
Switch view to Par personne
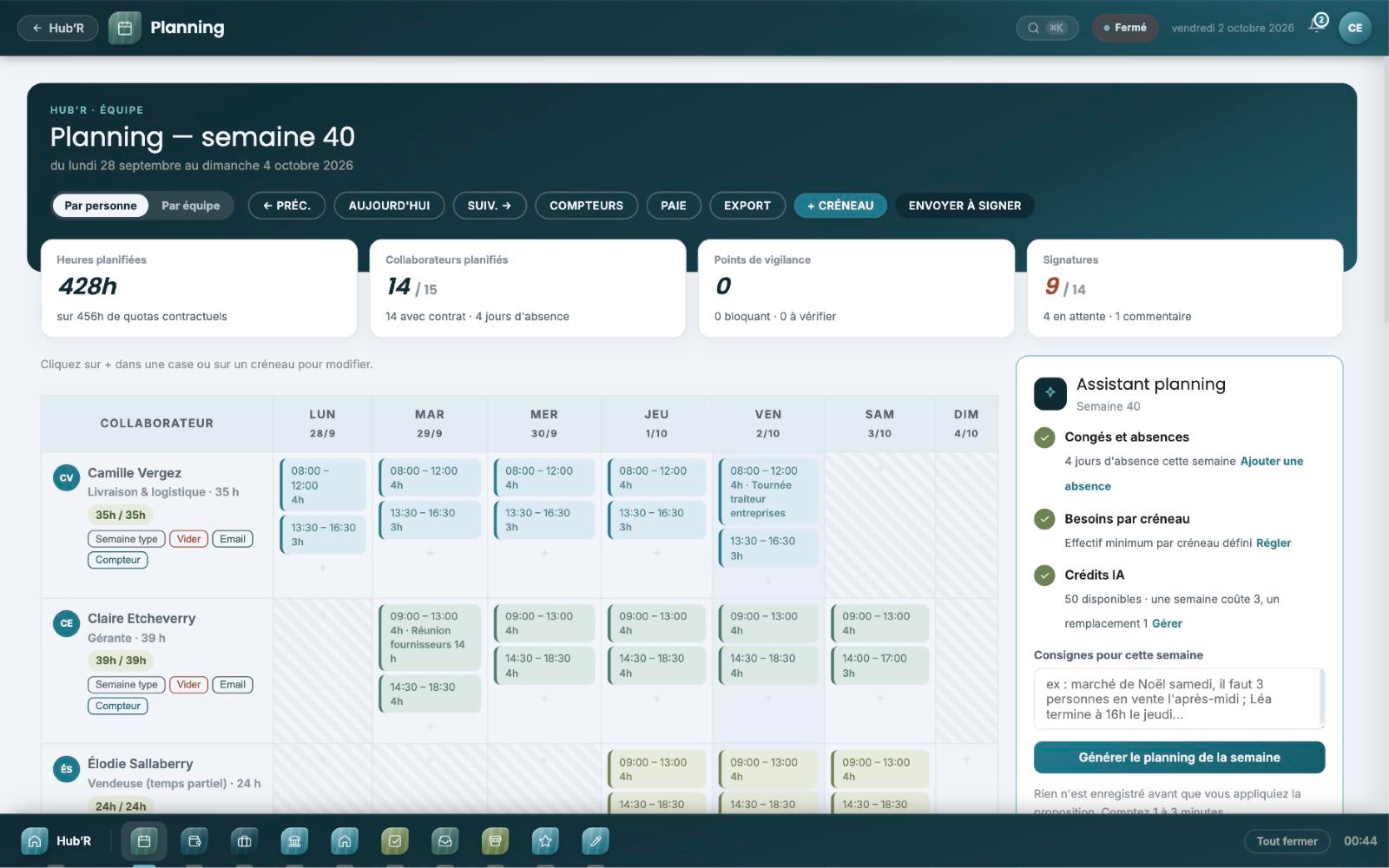click(x=101, y=206)
